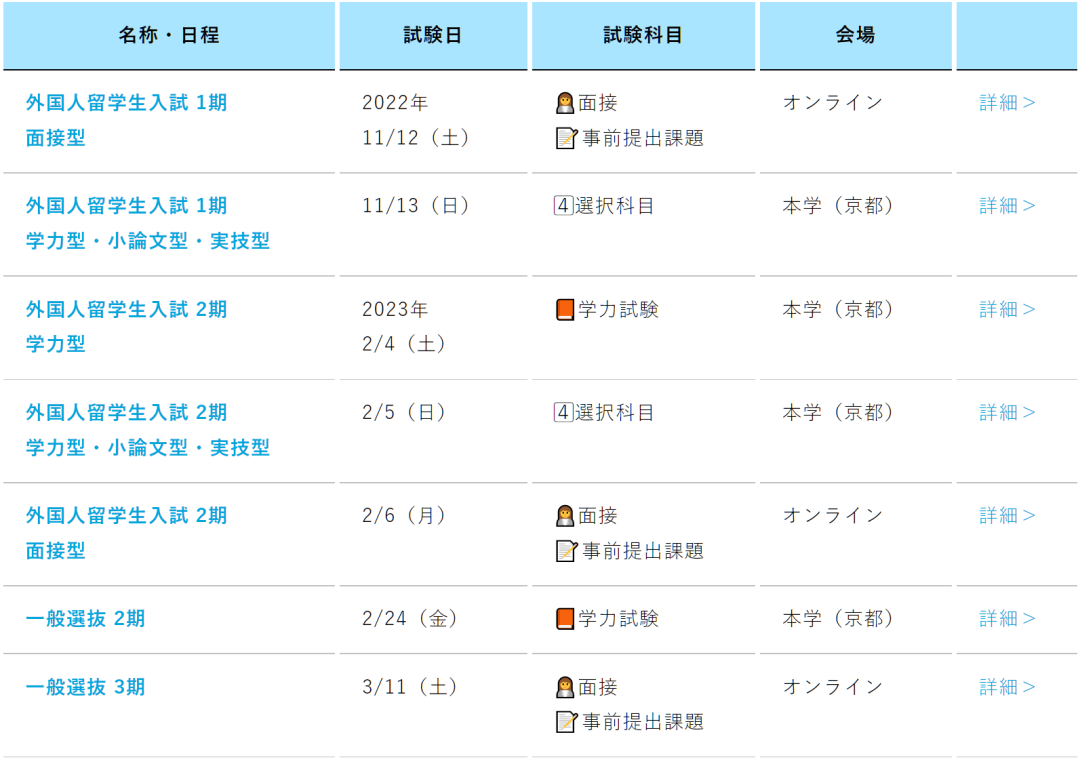Click 詳細 for the 3/11 一般選抜 3期 row
Viewport: 1080px width, 762px height.
coord(1007,687)
